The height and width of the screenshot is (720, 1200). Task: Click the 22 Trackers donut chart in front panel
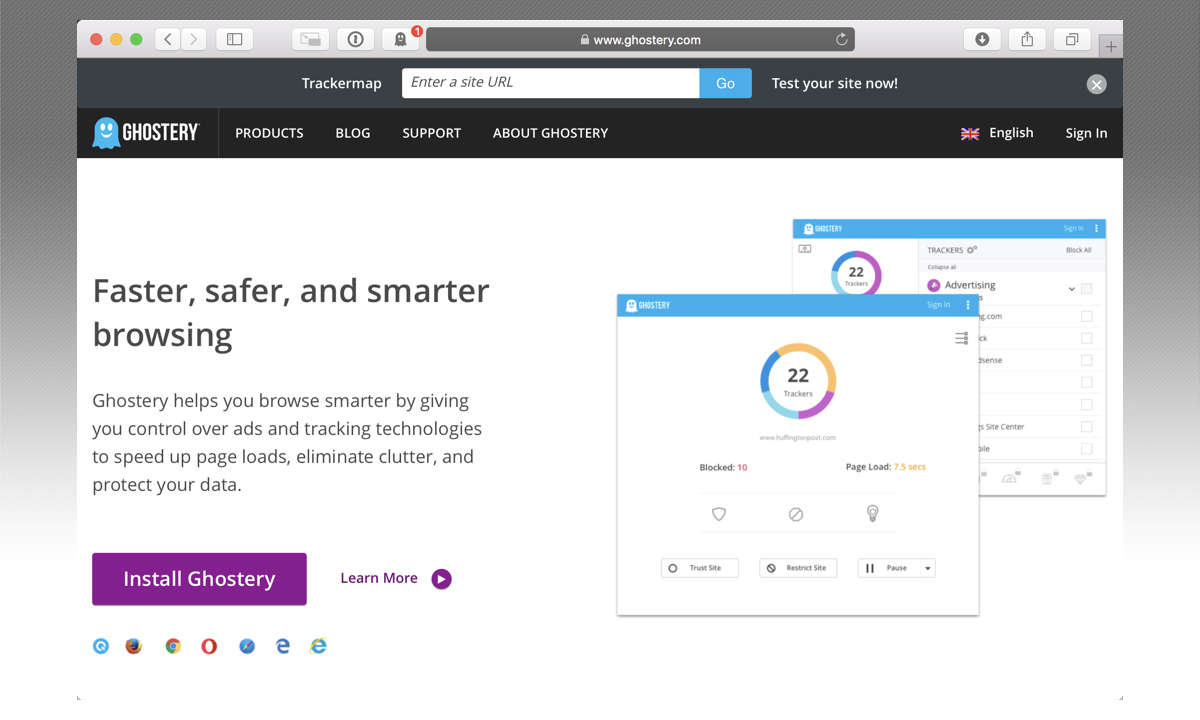pos(798,380)
